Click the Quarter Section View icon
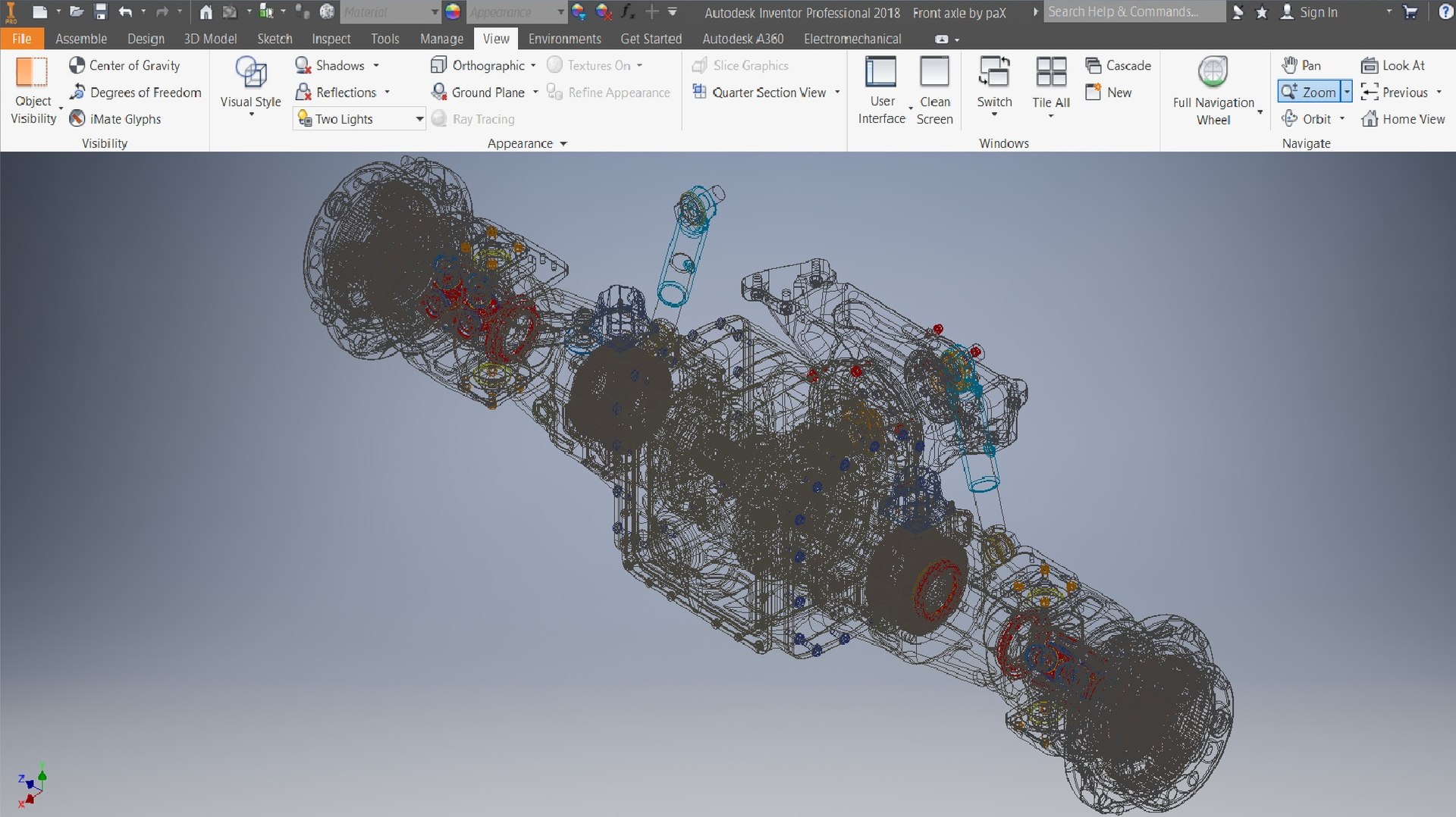The image size is (1456, 817). pyautogui.click(x=699, y=92)
